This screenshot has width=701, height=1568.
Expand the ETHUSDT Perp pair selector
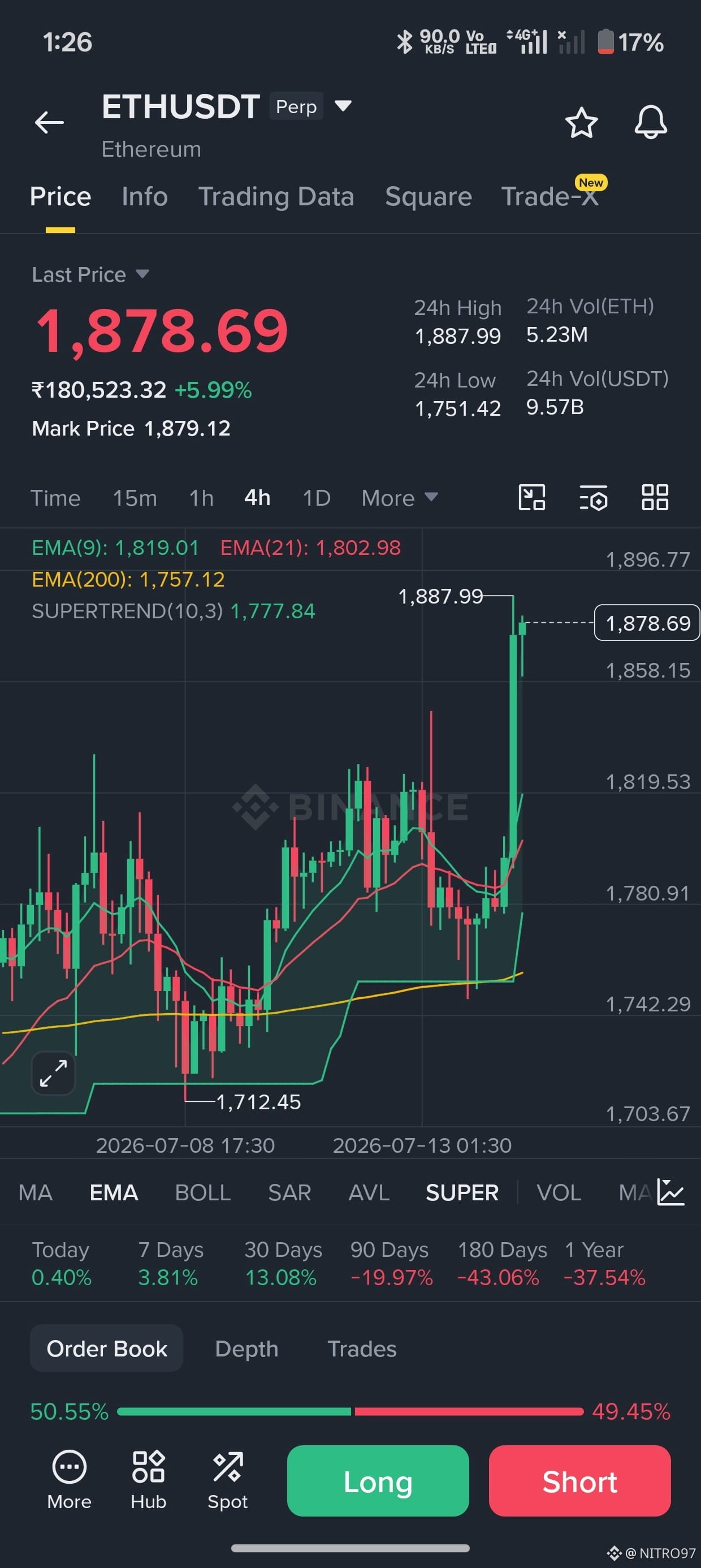click(343, 106)
